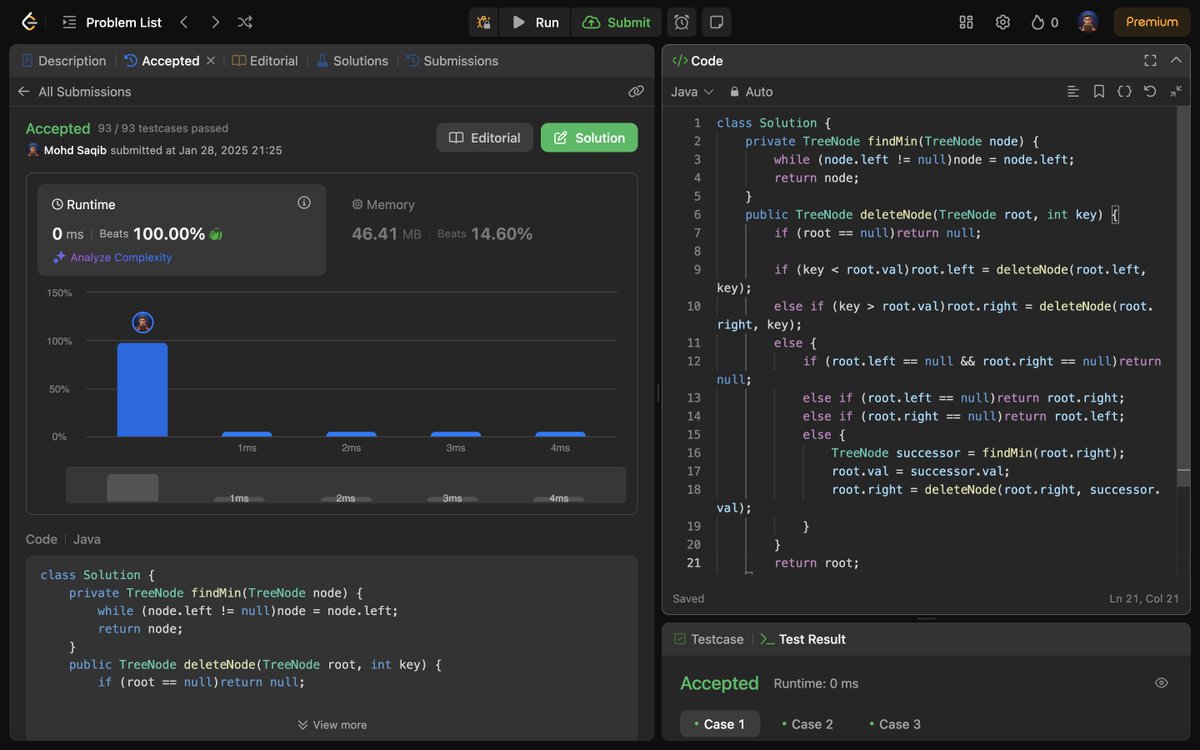This screenshot has height=750, width=1200.
Task: Switch to the Testcase tab
Action: [709, 639]
